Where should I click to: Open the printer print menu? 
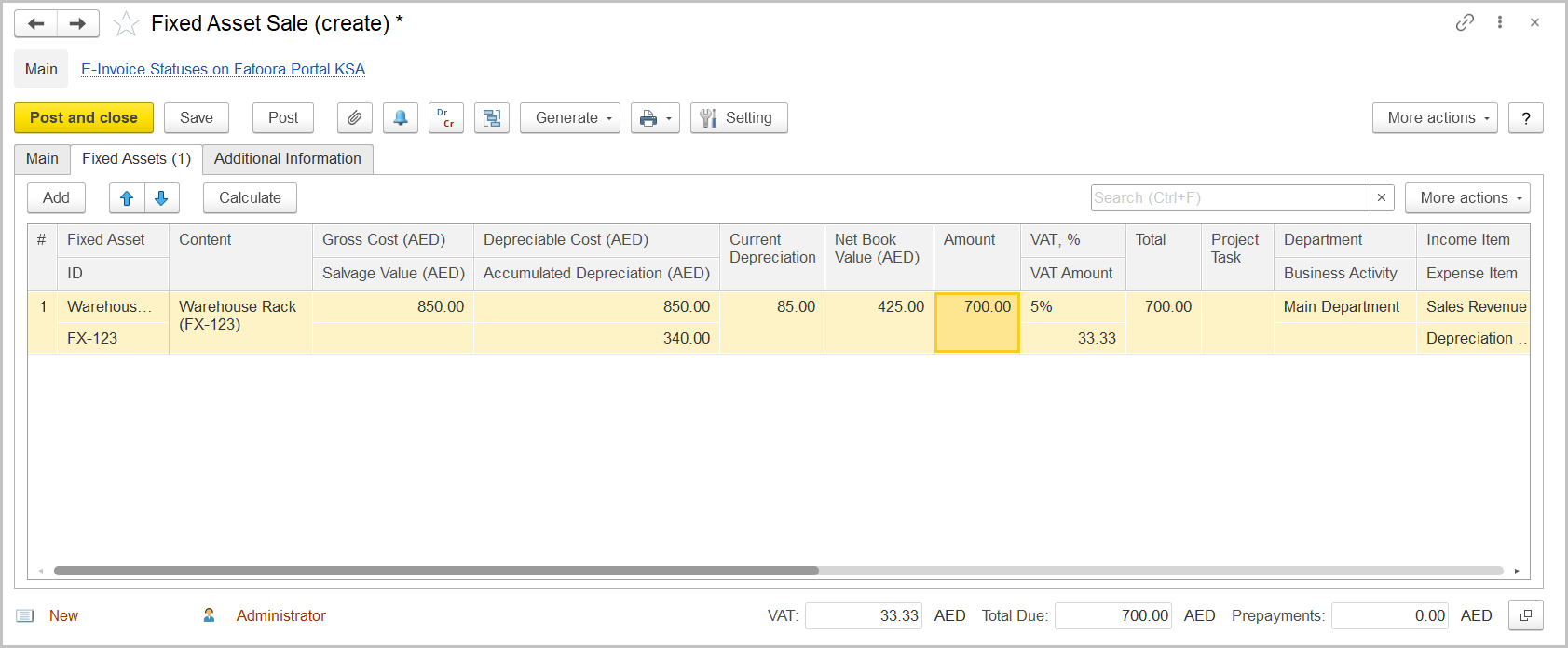click(655, 118)
